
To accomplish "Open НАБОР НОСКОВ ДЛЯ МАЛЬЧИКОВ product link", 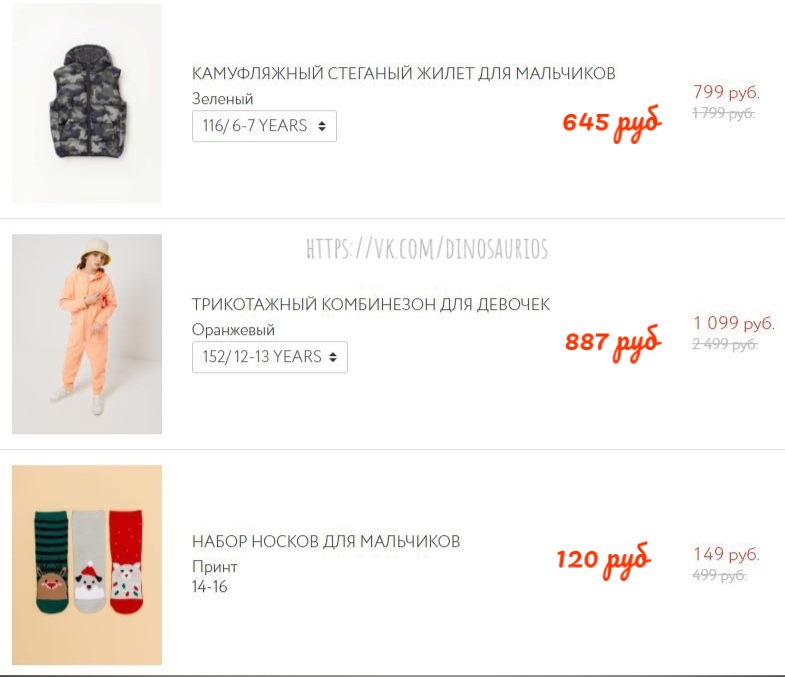I will 326,541.
